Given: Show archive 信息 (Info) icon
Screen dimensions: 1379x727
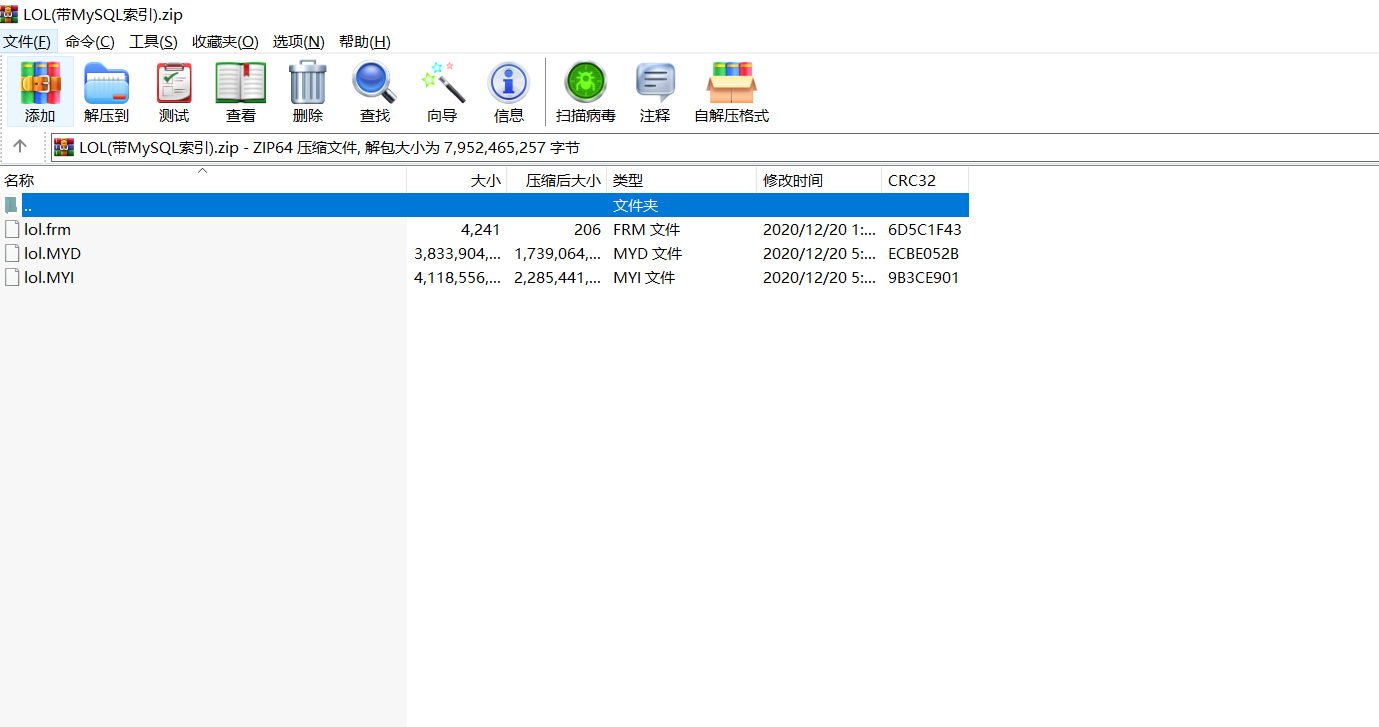Looking at the screenshot, I should [x=509, y=84].
